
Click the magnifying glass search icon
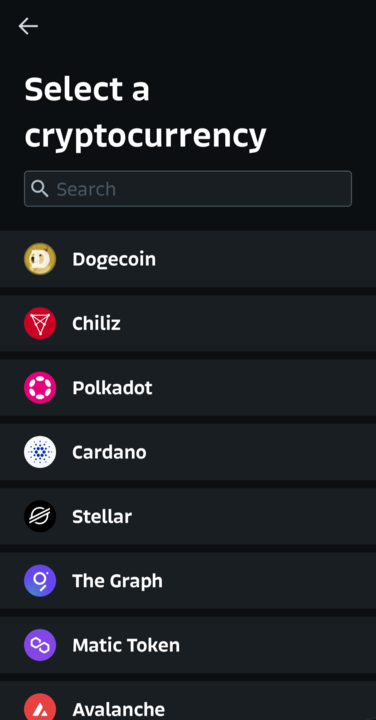point(39,189)
